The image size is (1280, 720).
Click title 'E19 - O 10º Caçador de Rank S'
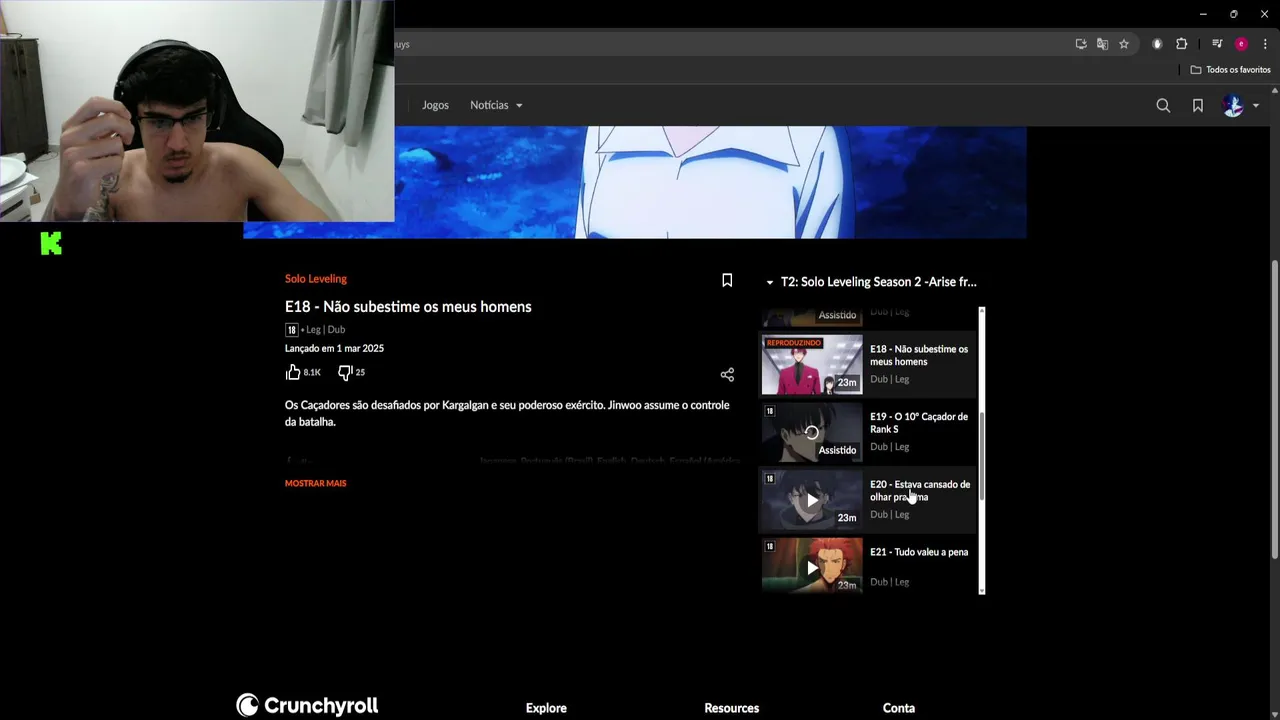click(919, 423)
